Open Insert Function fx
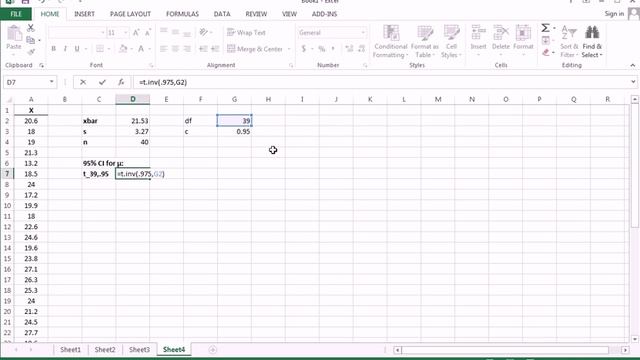 (x=121, y=82)
